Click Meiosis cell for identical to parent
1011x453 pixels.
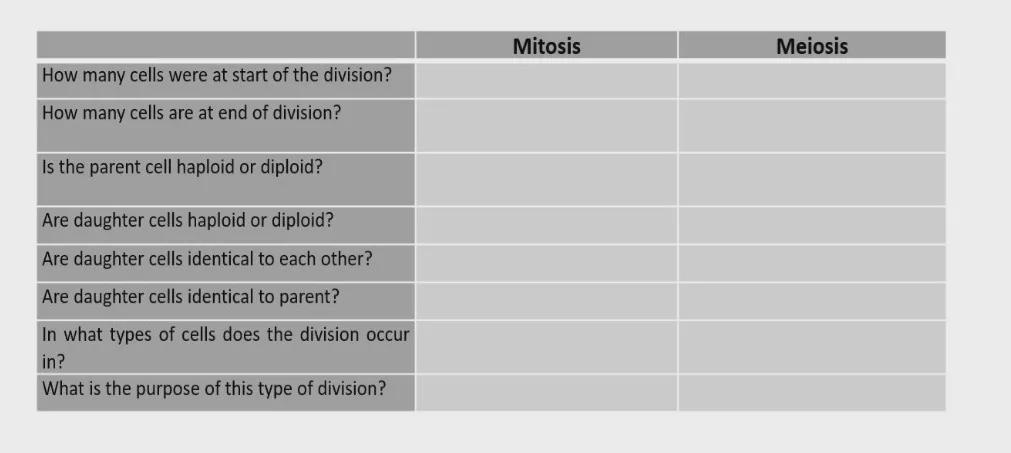pos(811,301)
